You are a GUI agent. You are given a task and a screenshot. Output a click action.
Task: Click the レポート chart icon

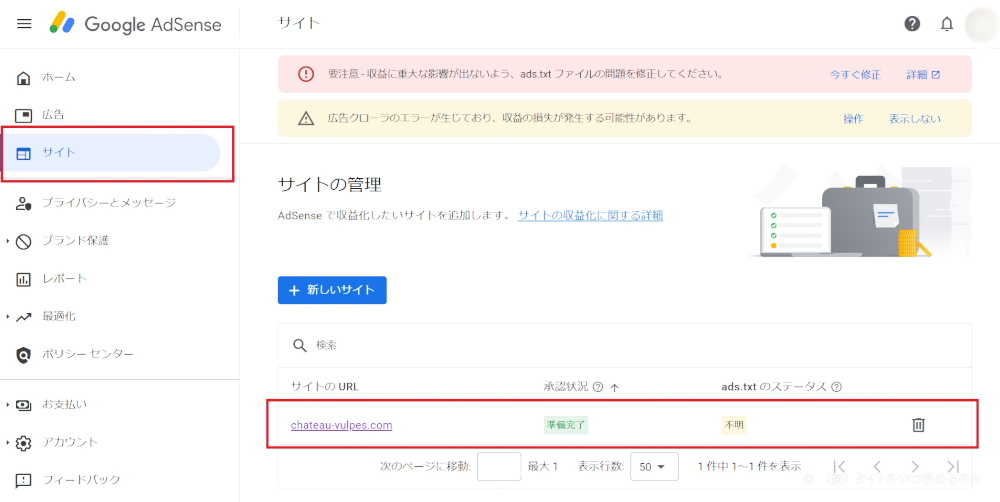[24, 279]
